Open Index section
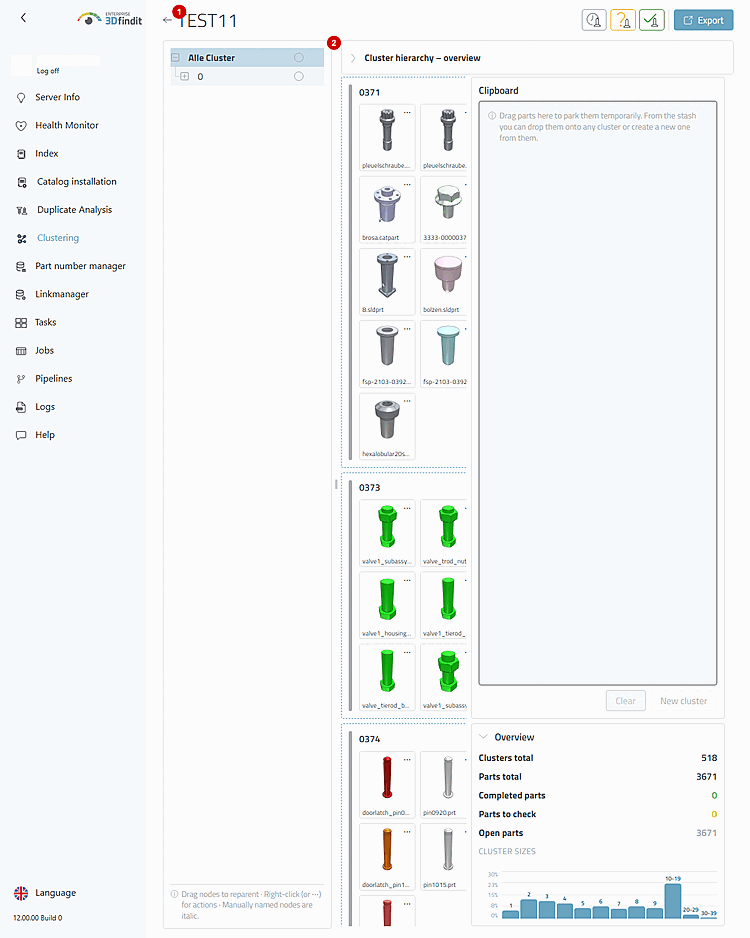Screen dimensions: 750x938 (47, 153)
